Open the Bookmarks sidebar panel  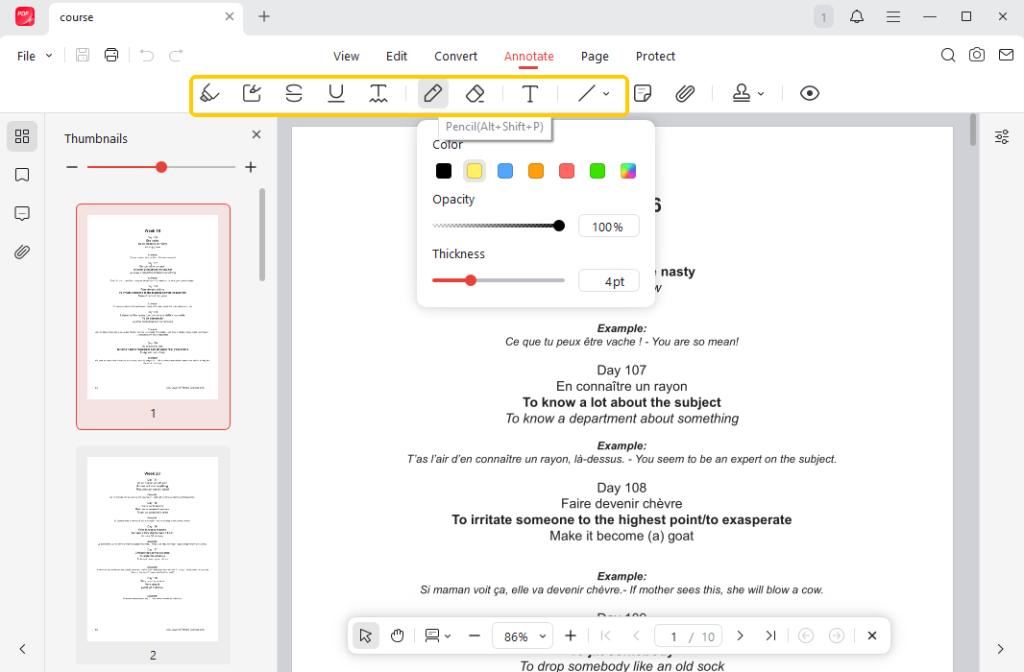22,174
